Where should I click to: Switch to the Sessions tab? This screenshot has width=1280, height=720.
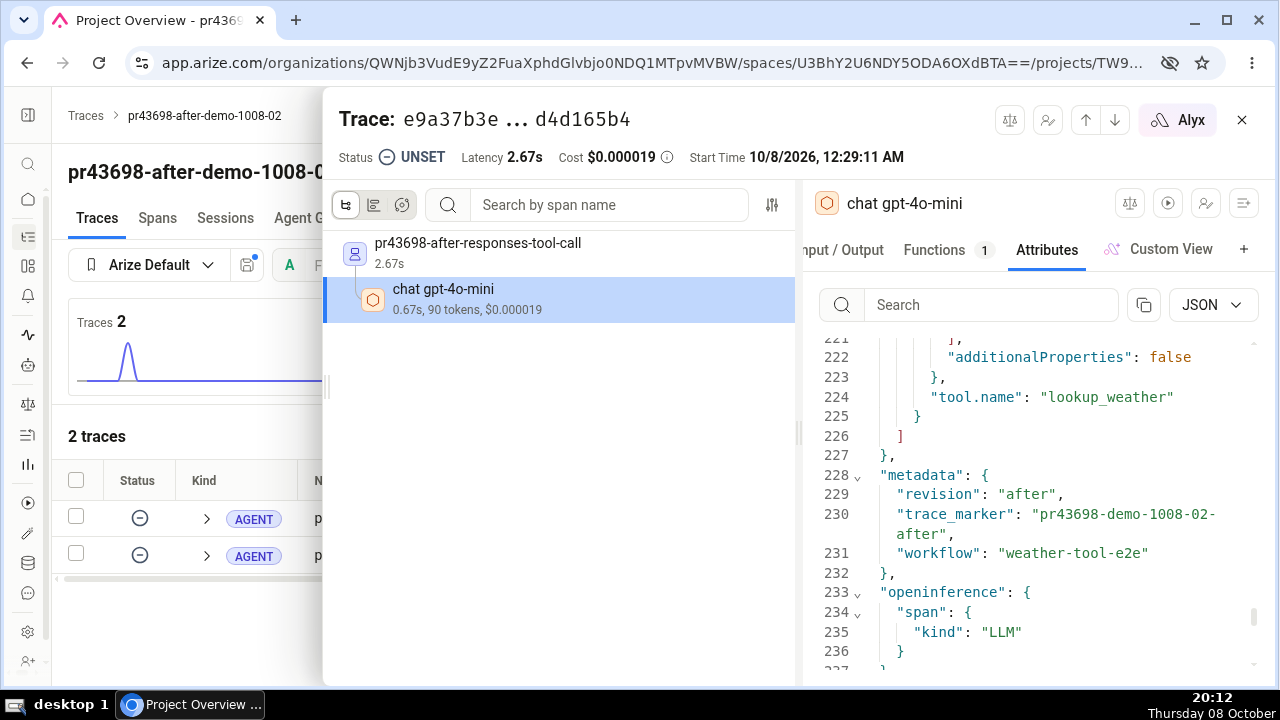[x=225, y=218]
